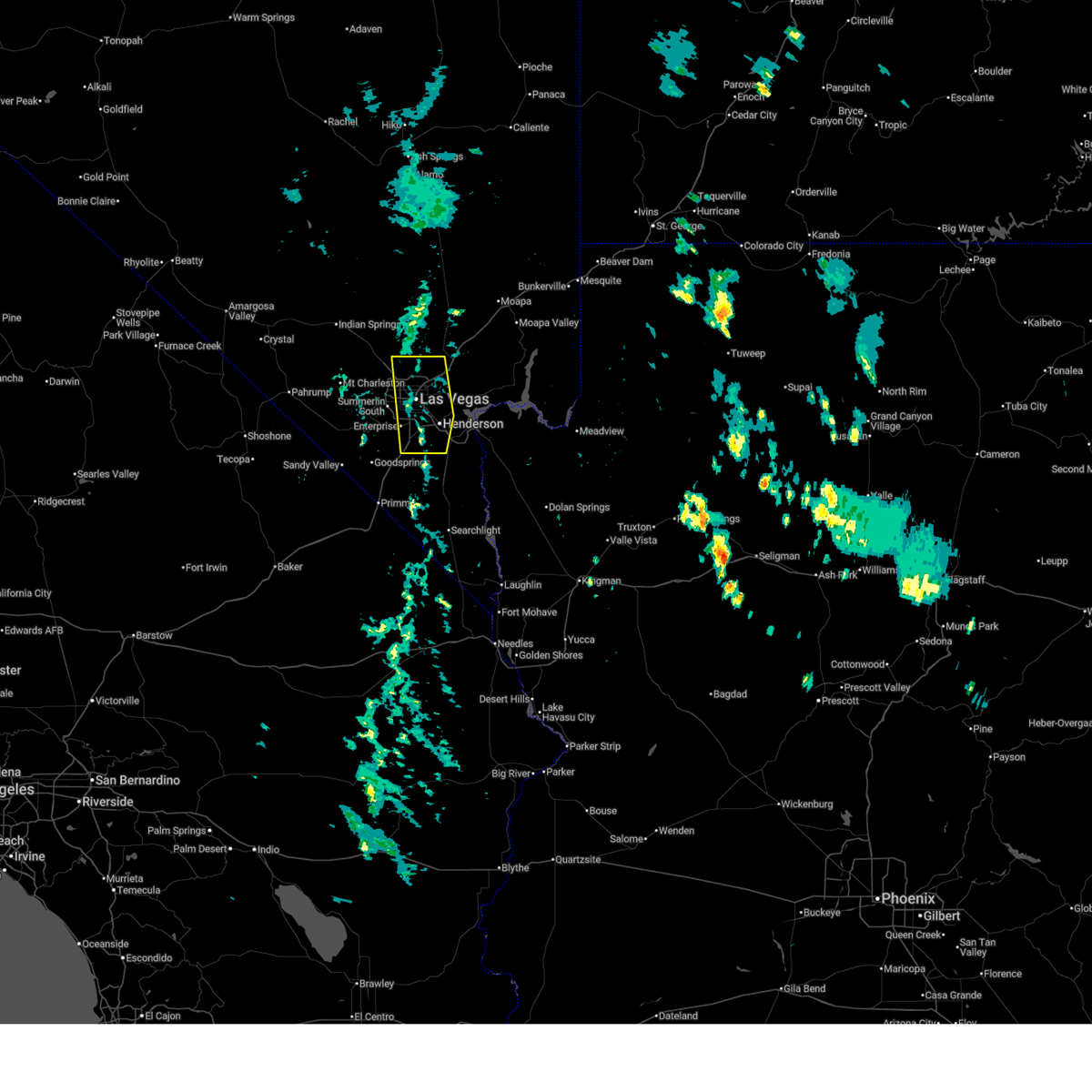Viewport: 1092px width, 1092px height.
Task: Select the Dolan Springs label
Action: (580, 508)
